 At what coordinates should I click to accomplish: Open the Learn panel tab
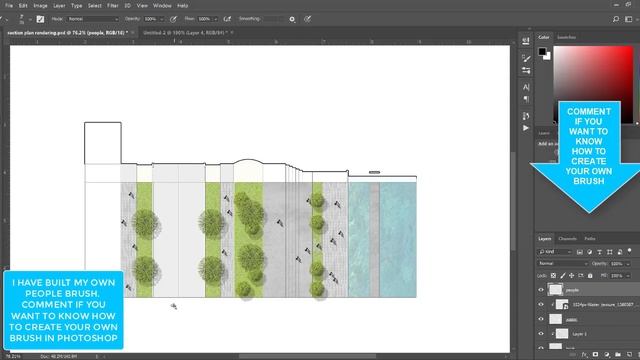coord(544,133)
